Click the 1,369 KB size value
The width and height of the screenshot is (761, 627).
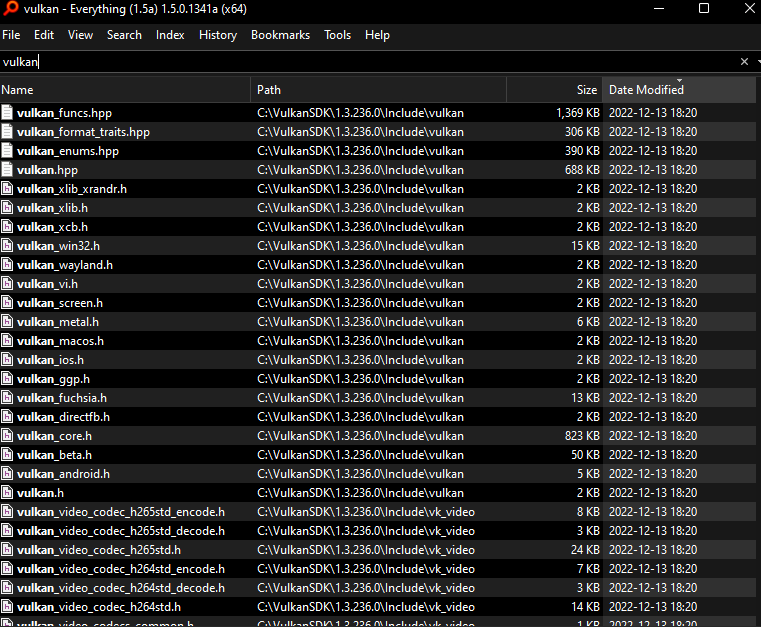(578, 113)
